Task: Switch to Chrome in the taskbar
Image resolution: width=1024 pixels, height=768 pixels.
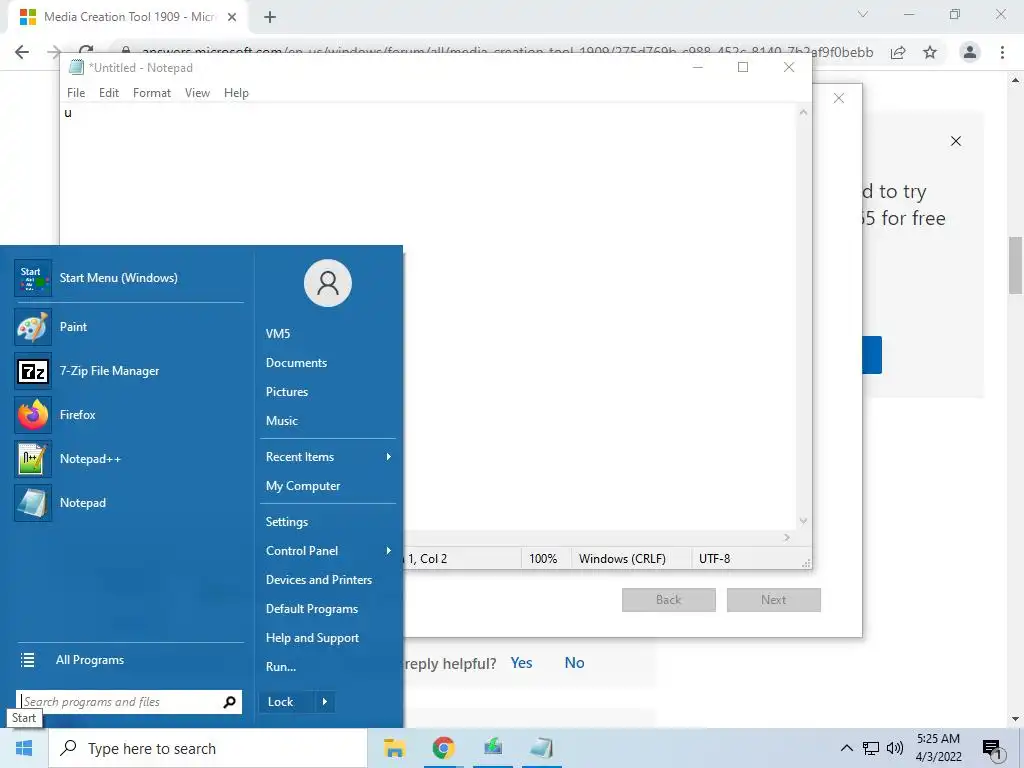Action: [x=443, y=748]
